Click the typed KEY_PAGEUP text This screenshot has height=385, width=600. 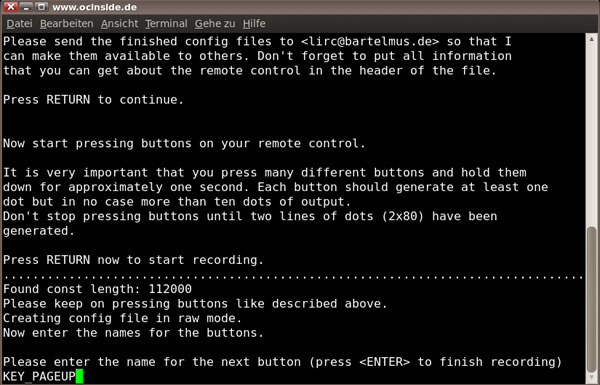click(x=39, y=377)
